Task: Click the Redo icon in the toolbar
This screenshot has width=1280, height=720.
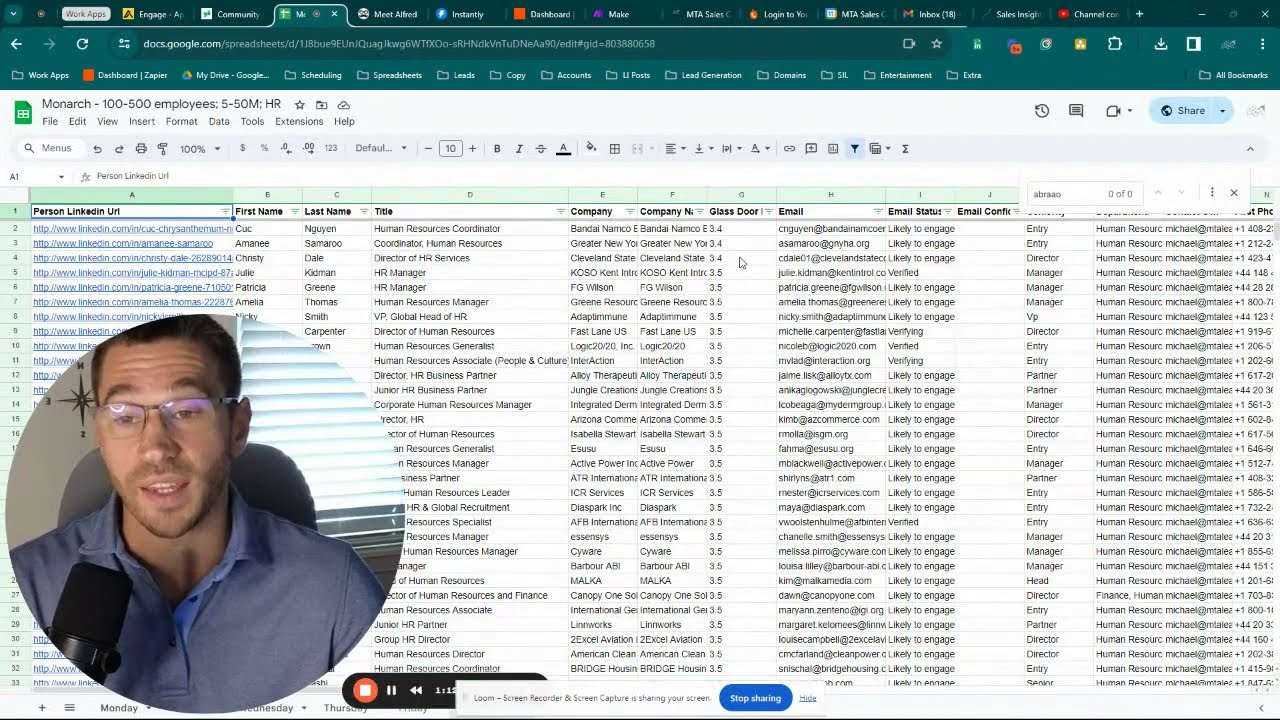Action: (x=119, y=148)
